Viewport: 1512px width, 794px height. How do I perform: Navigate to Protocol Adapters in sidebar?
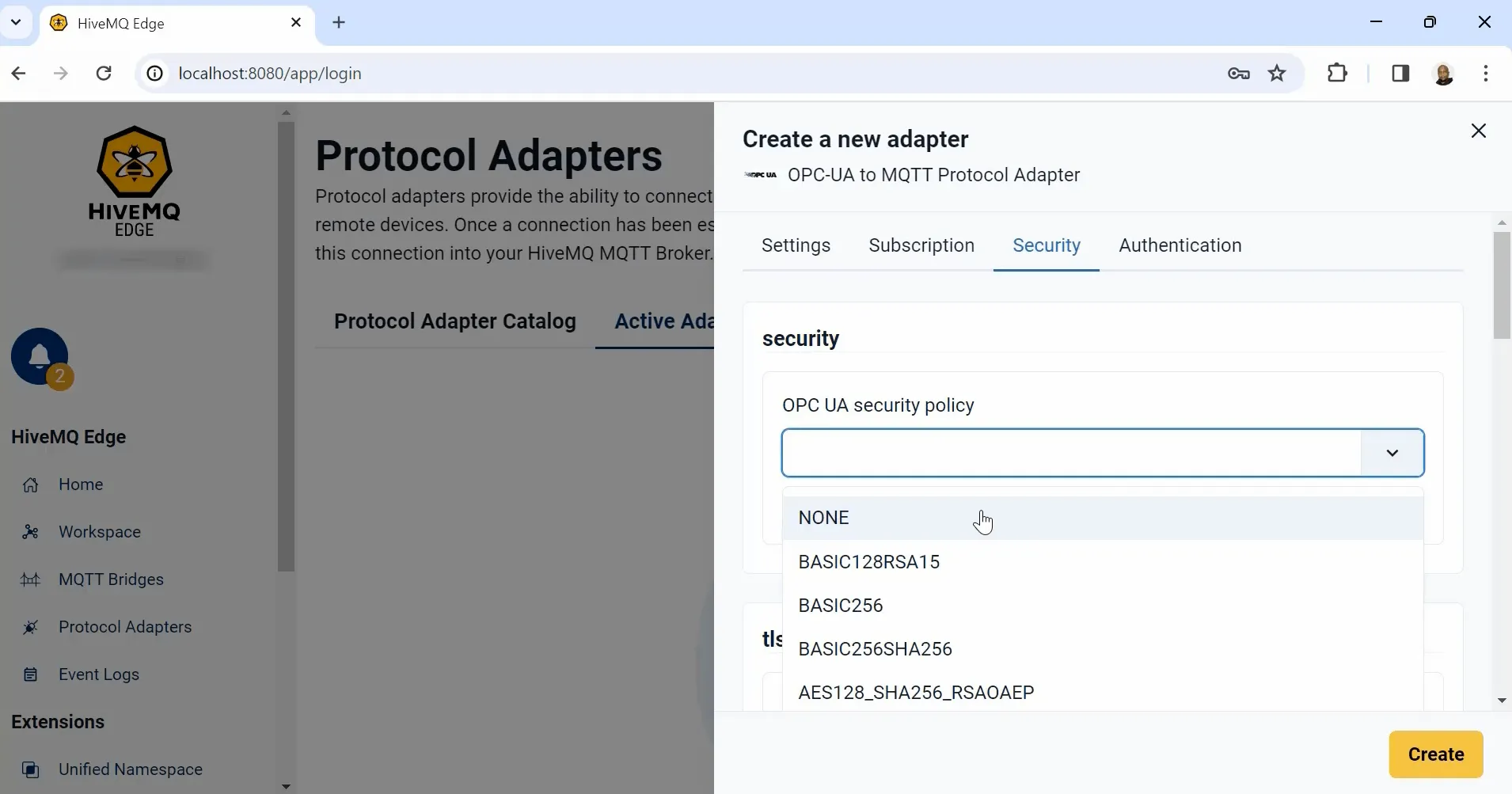point(125,627)
